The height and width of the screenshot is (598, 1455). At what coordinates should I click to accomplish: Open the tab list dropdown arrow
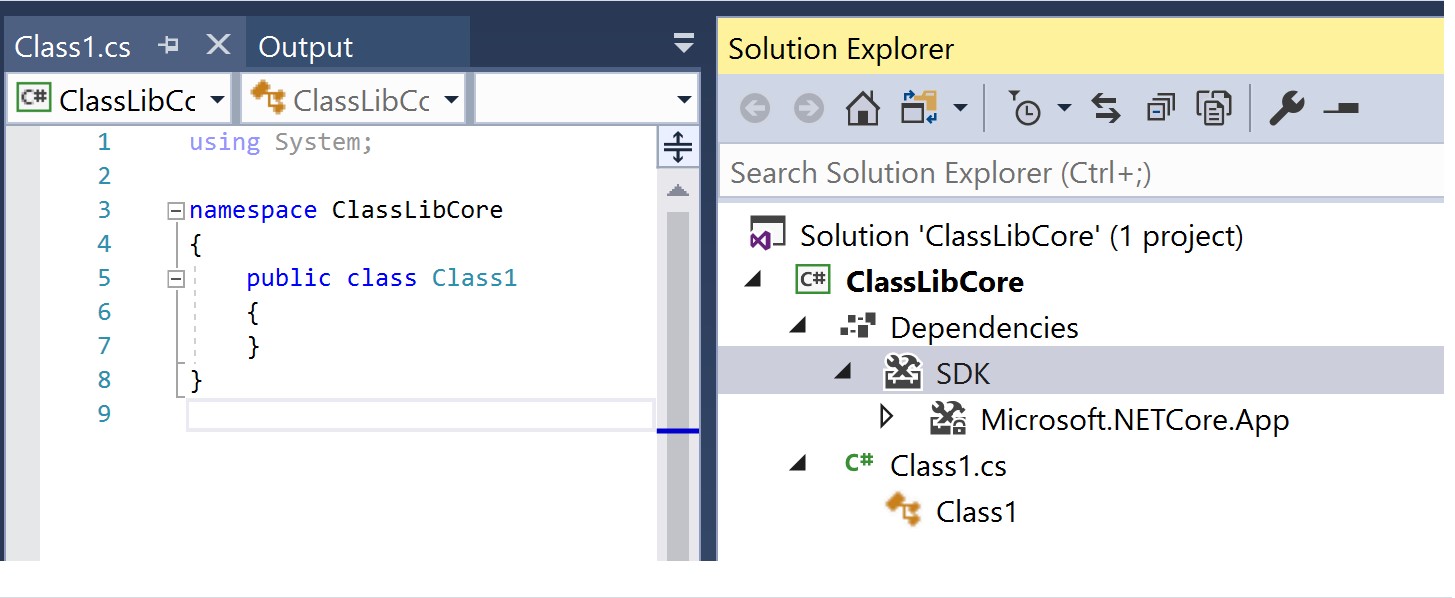click(684, 43)
